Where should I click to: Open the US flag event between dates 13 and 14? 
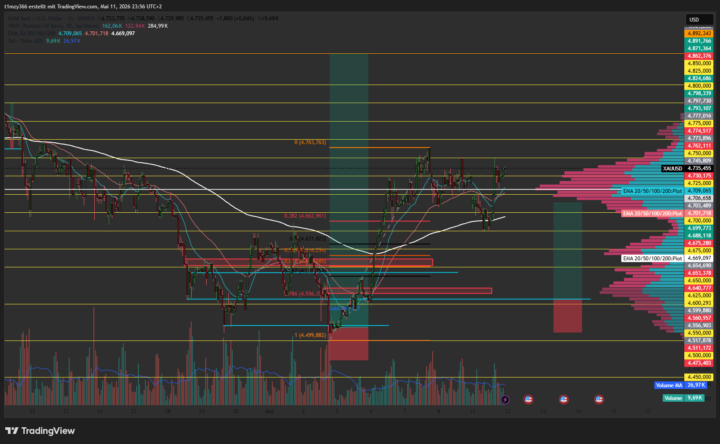(563, 399)
